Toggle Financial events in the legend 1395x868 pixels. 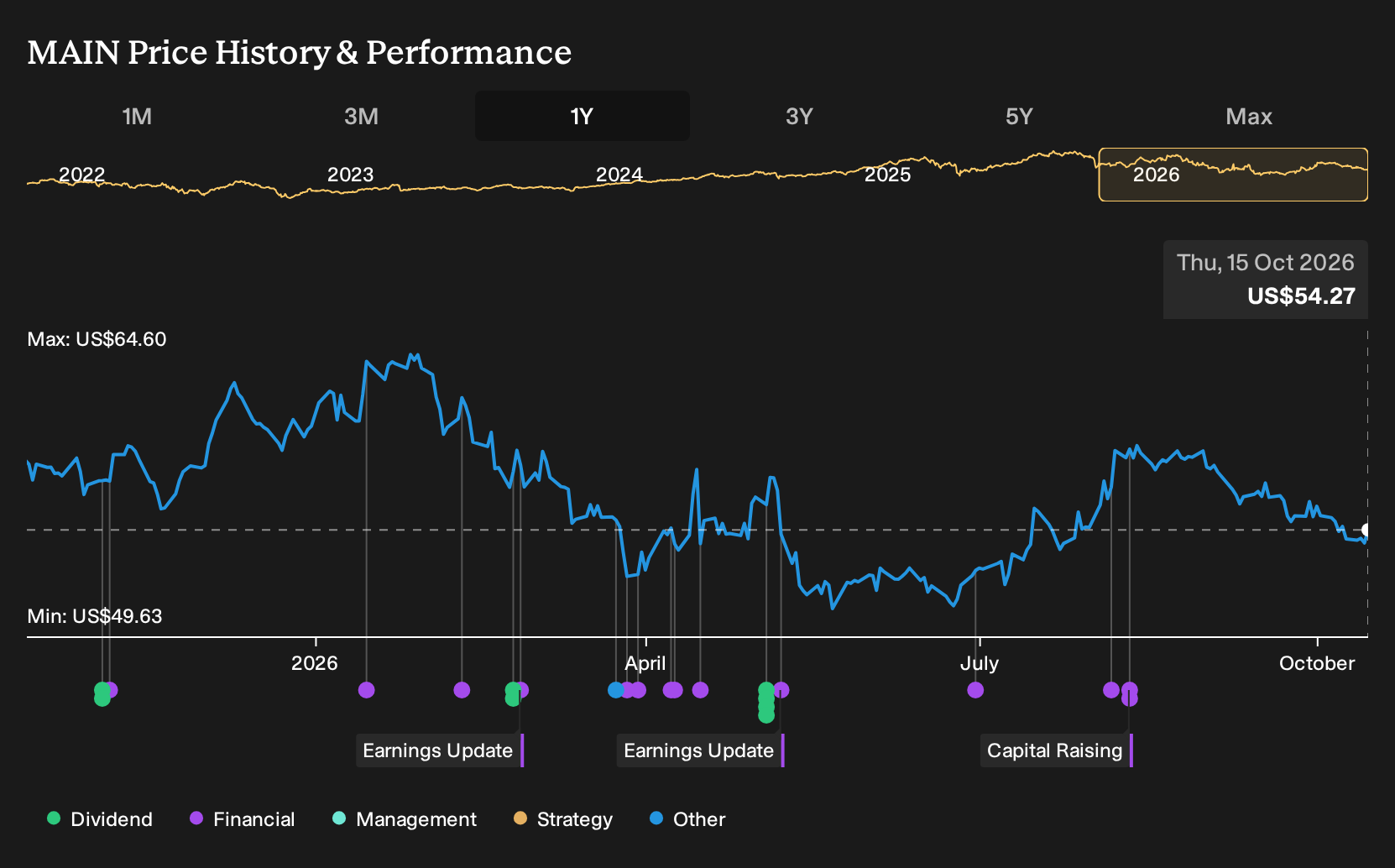(243, 819)
